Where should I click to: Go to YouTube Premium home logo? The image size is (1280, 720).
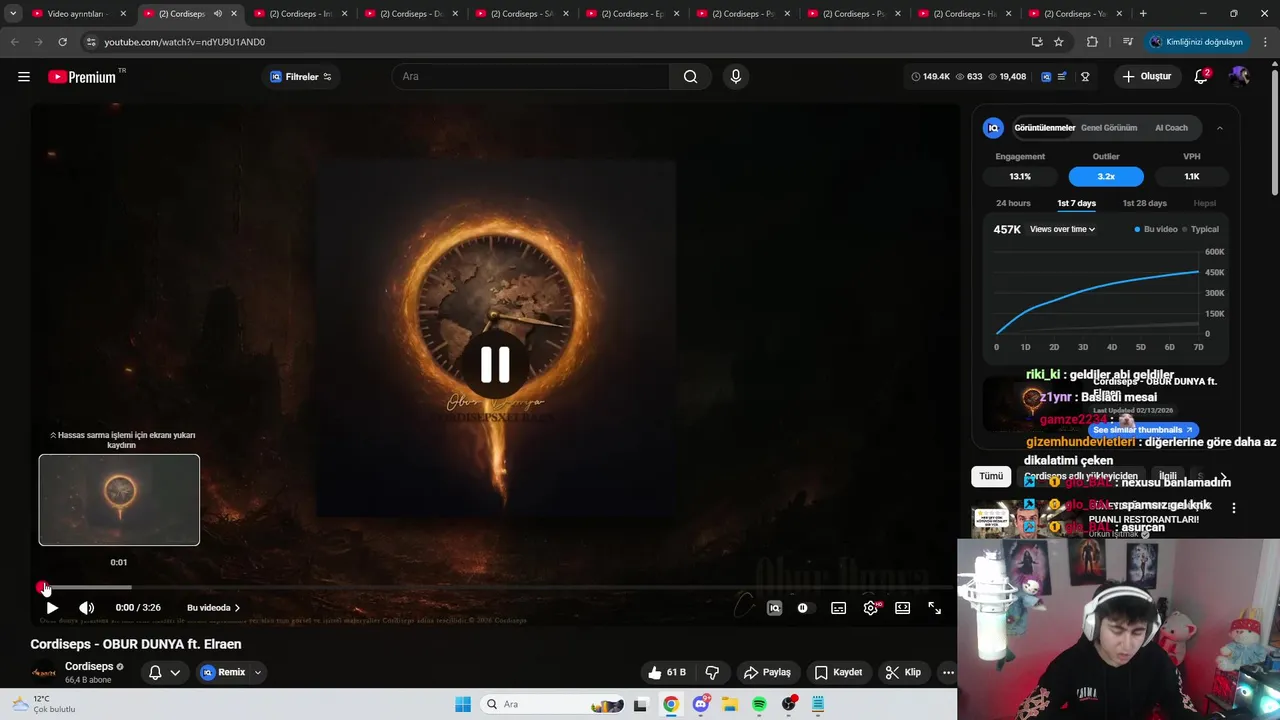(x=82, y=77)
